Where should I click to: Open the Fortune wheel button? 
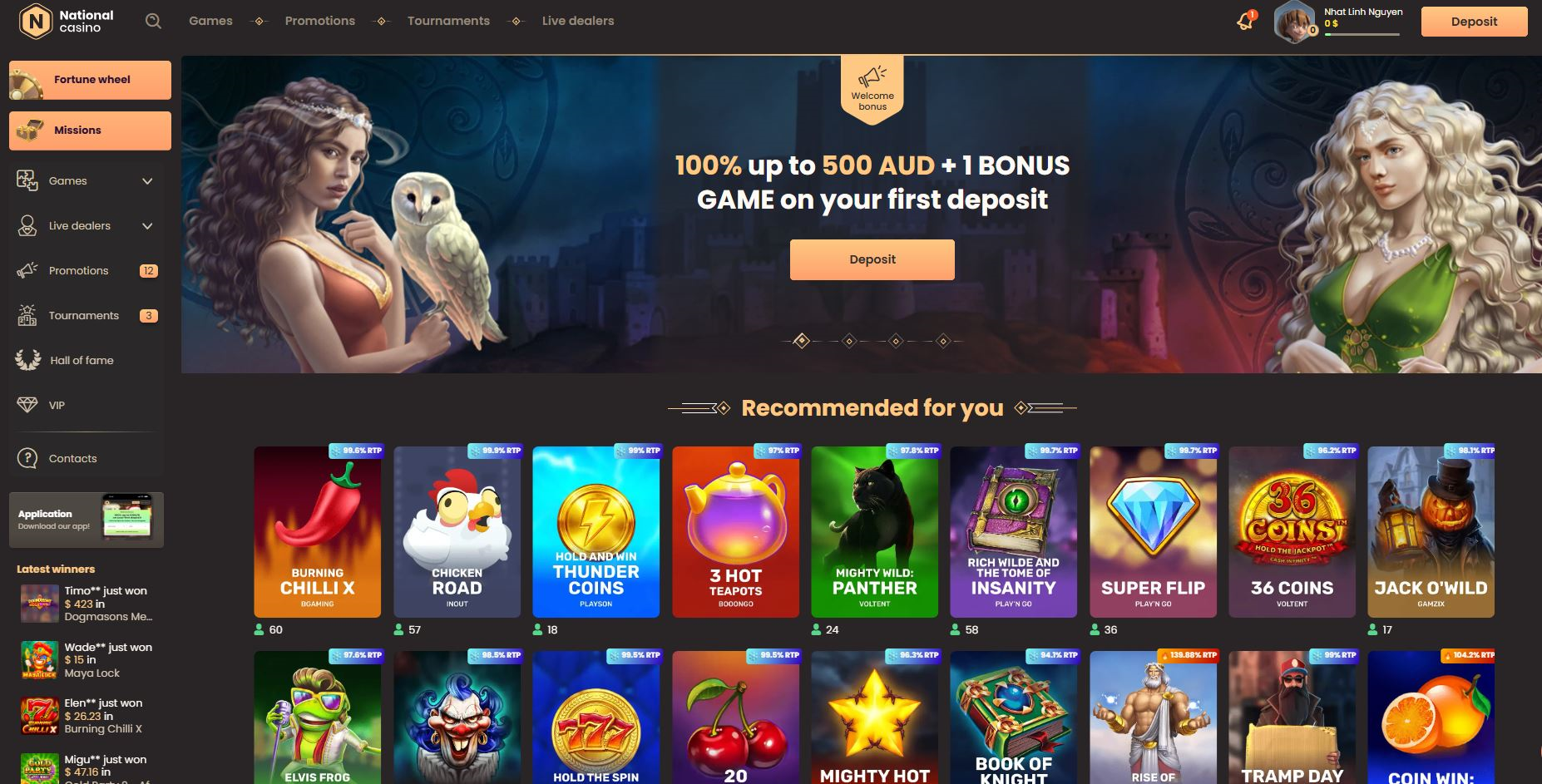click(x=90, y=80)
